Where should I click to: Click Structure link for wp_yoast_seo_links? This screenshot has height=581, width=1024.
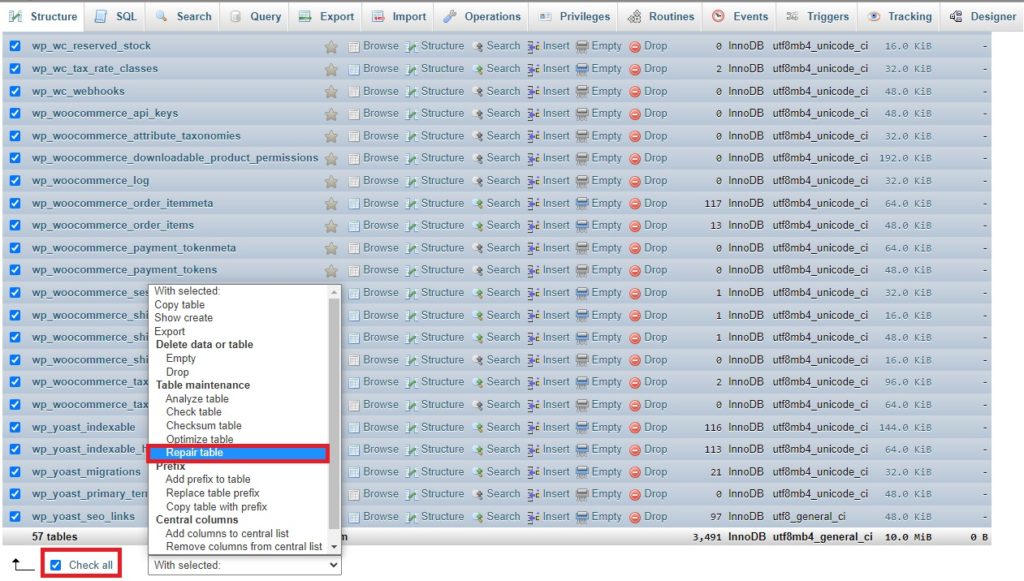[442, 516]
